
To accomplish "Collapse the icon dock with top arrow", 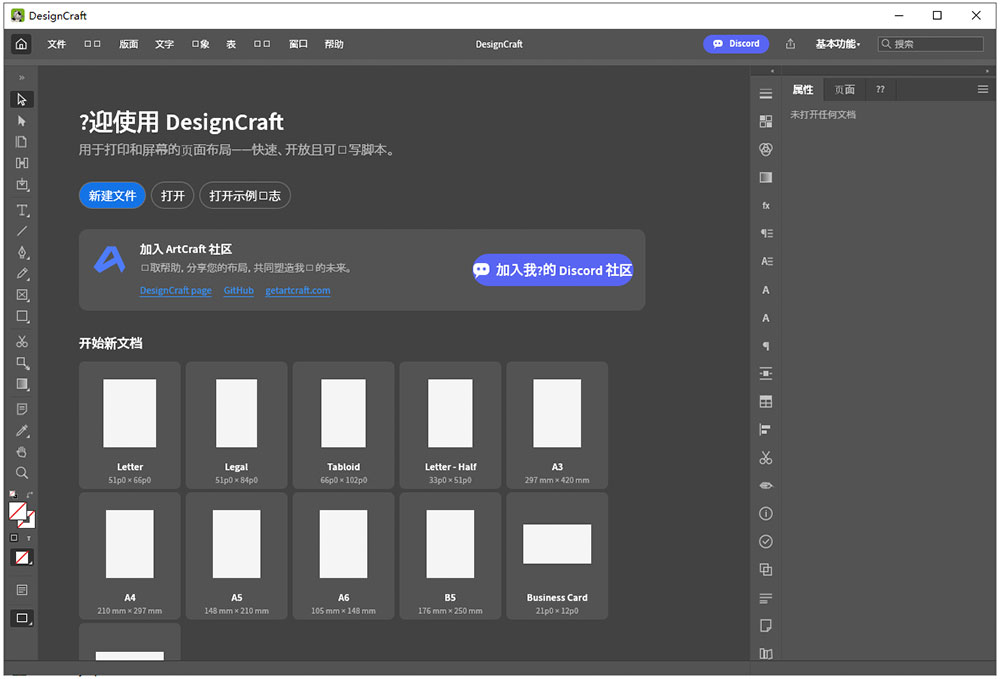I will pyautogui.click(x=772, y=71).
